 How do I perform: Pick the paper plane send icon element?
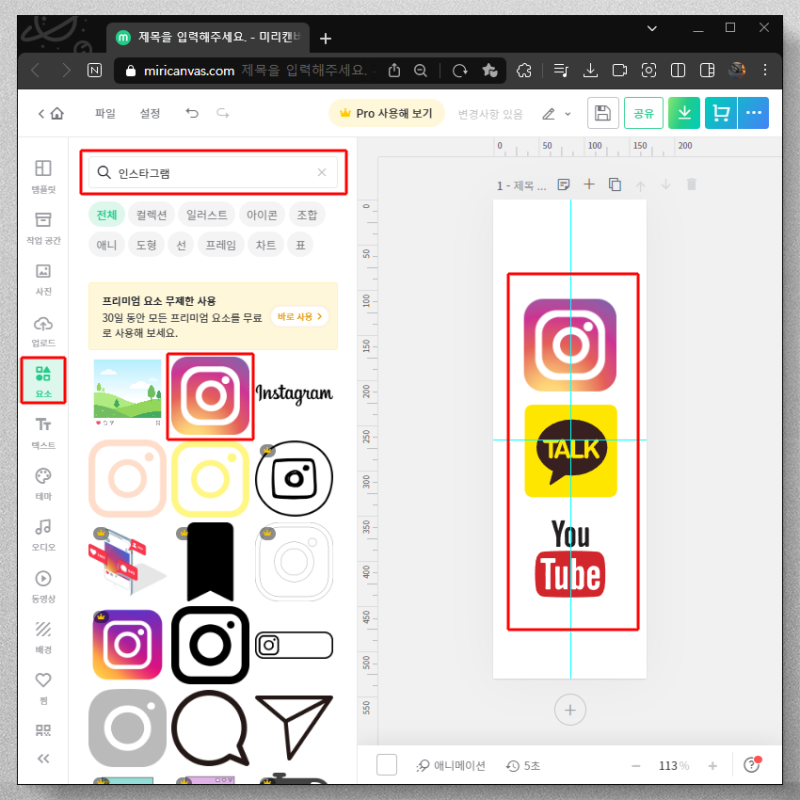pyautogui.click(x=294, y=727)
